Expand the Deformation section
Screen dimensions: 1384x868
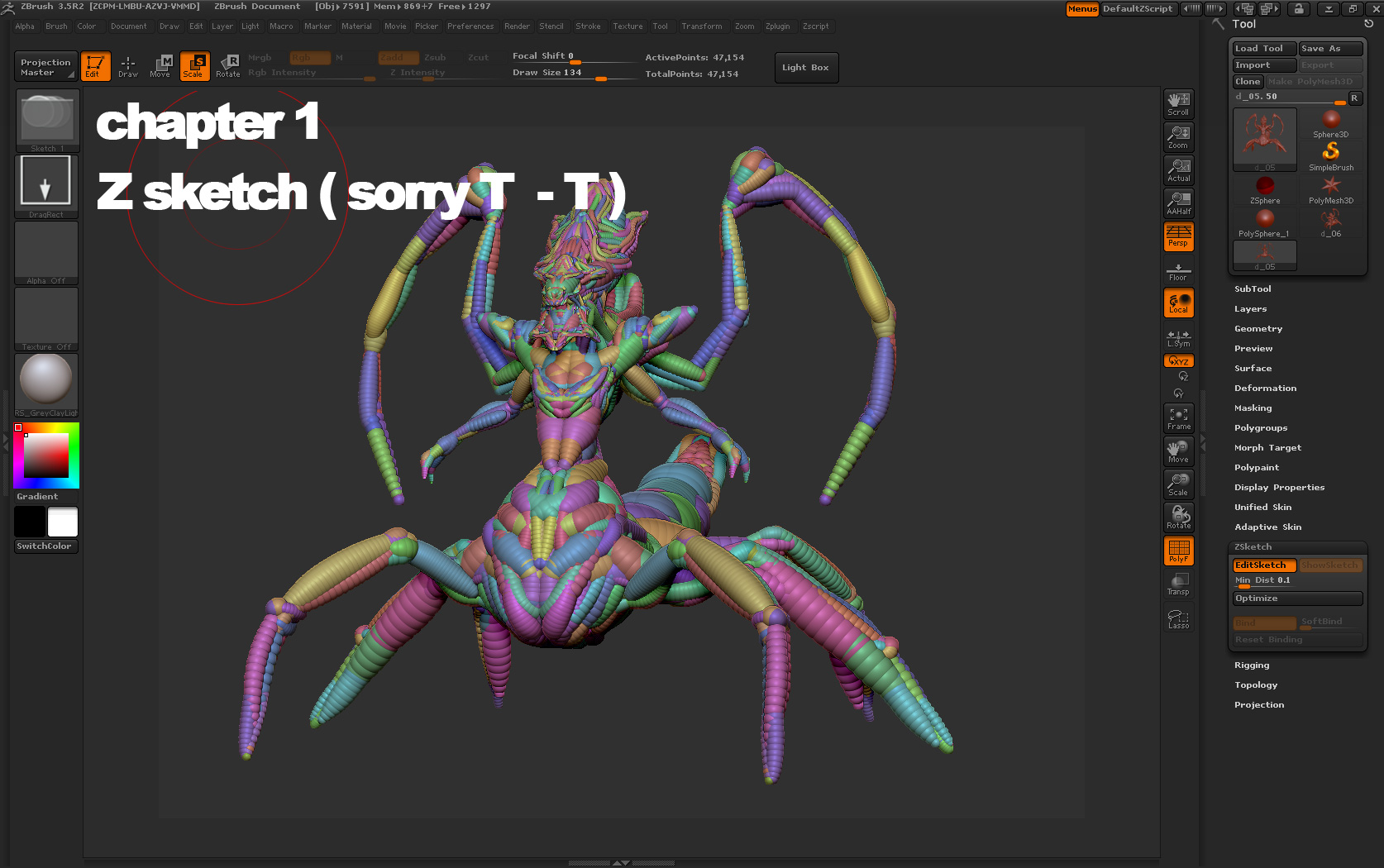(1265, 389)
